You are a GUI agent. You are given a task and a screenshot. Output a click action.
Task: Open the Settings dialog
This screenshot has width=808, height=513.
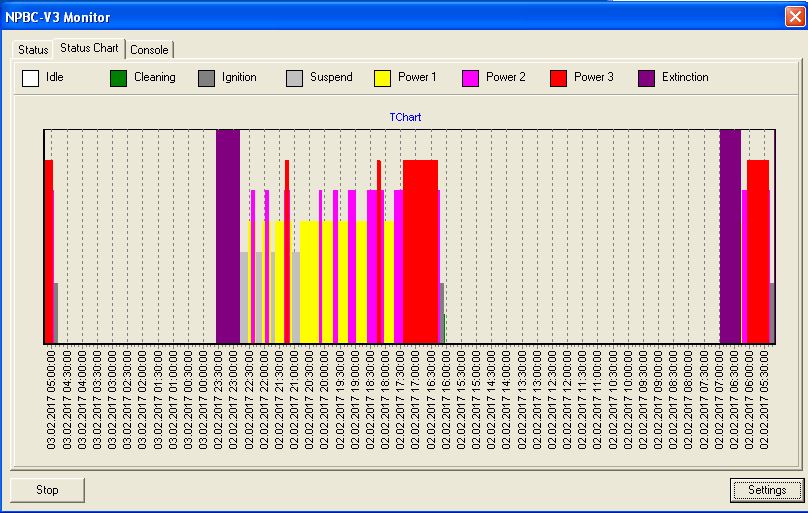coord(766,490)
